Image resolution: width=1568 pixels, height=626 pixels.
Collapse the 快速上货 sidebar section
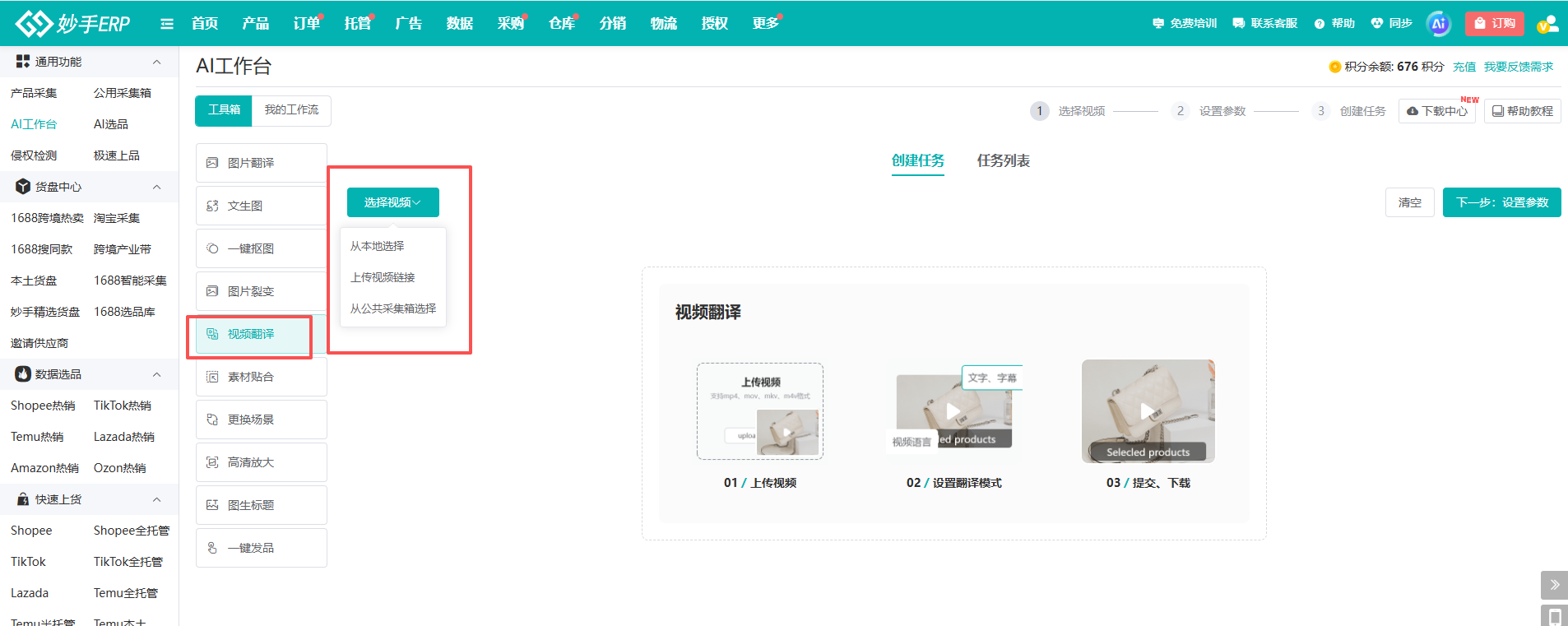click(156, 499)
